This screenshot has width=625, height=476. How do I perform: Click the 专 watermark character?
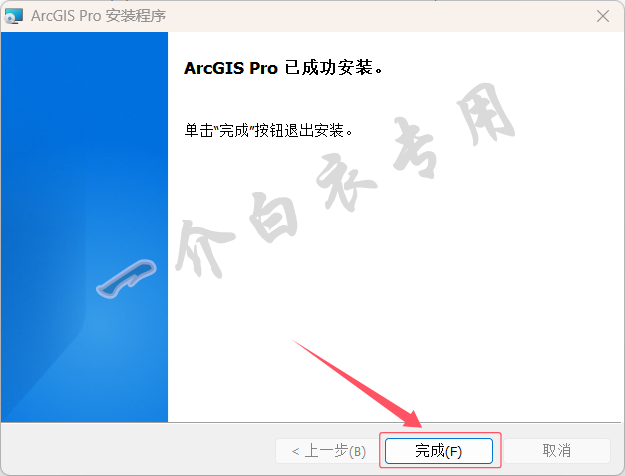coord(415,148)
